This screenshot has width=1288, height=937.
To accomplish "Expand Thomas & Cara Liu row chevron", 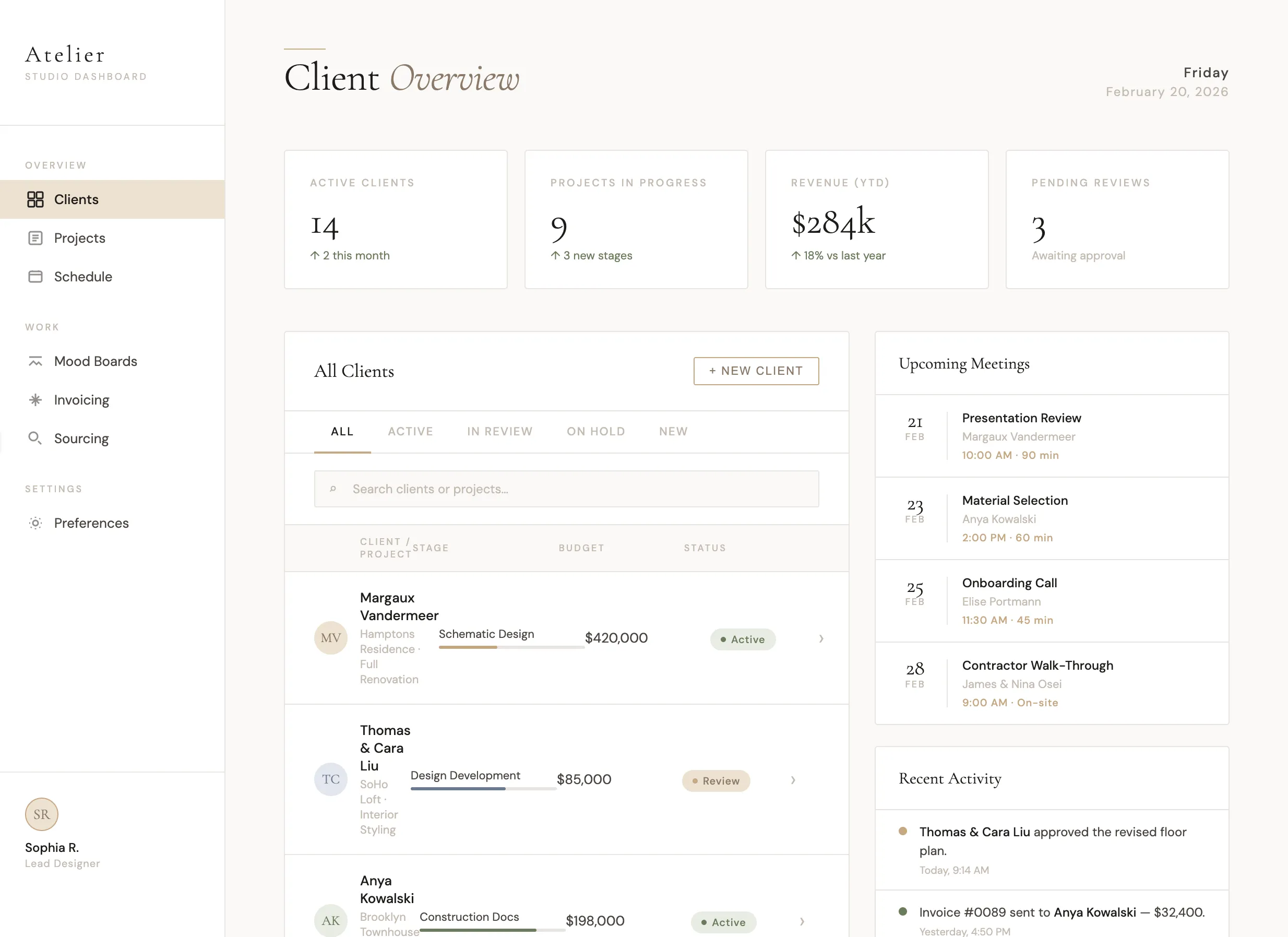I will click(x=793, y=780).
